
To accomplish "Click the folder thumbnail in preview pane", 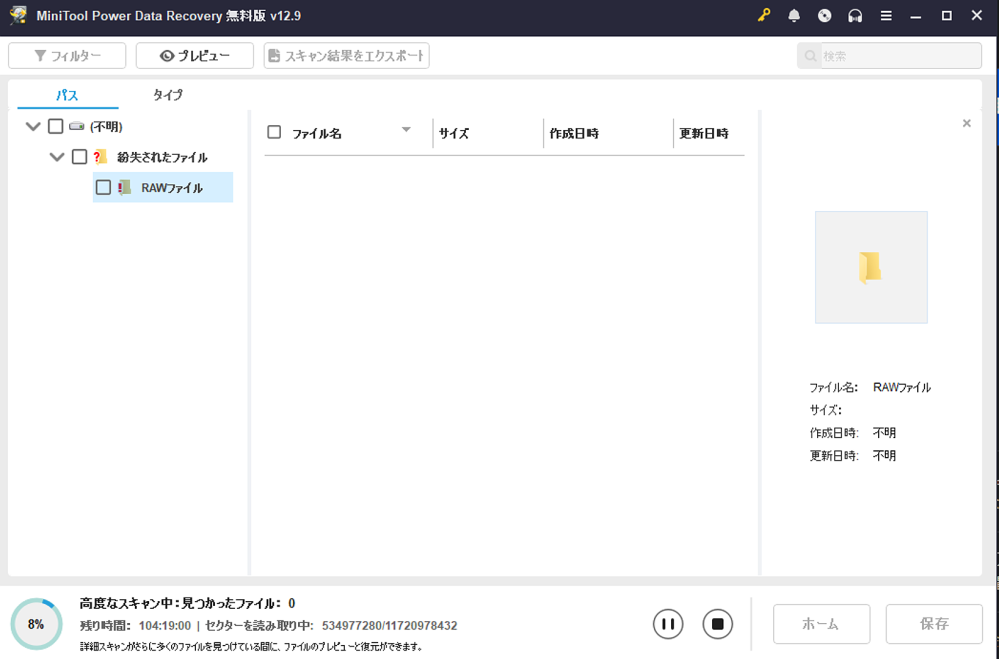I will pyautogui.click(x=871, y=267).
